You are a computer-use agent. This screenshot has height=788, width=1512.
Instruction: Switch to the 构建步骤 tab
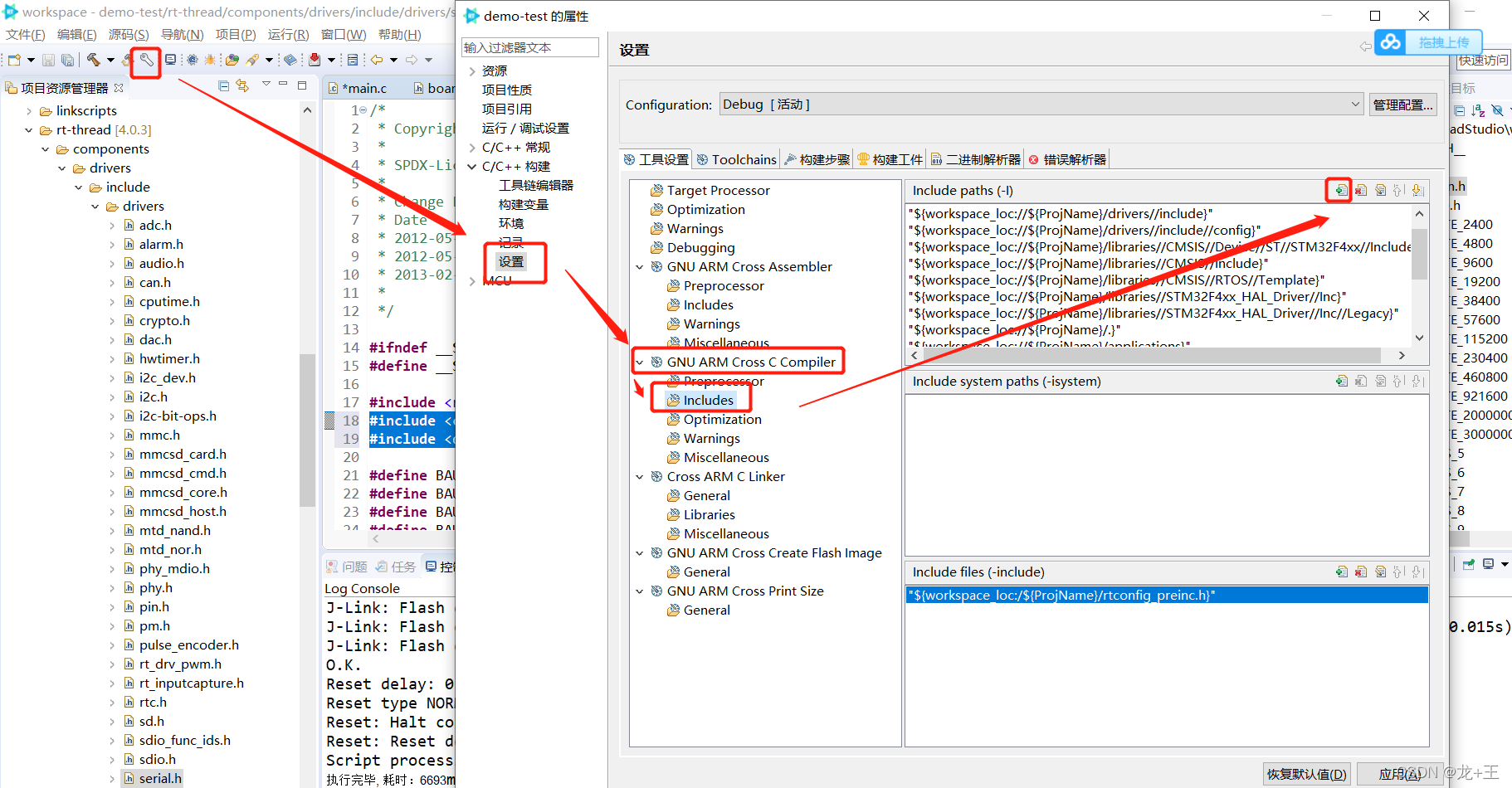(817, 159)
